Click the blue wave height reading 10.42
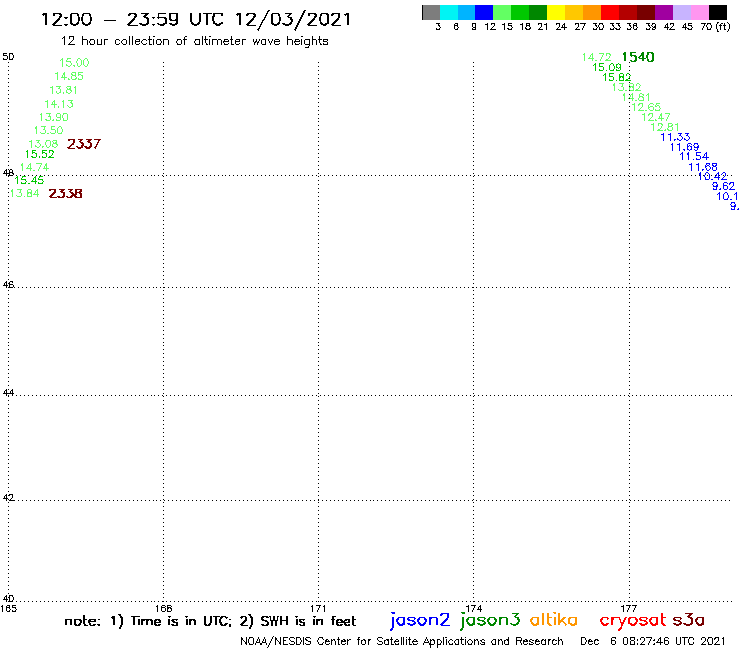Screen dimensions: 740x650 [x=713, y=177]
